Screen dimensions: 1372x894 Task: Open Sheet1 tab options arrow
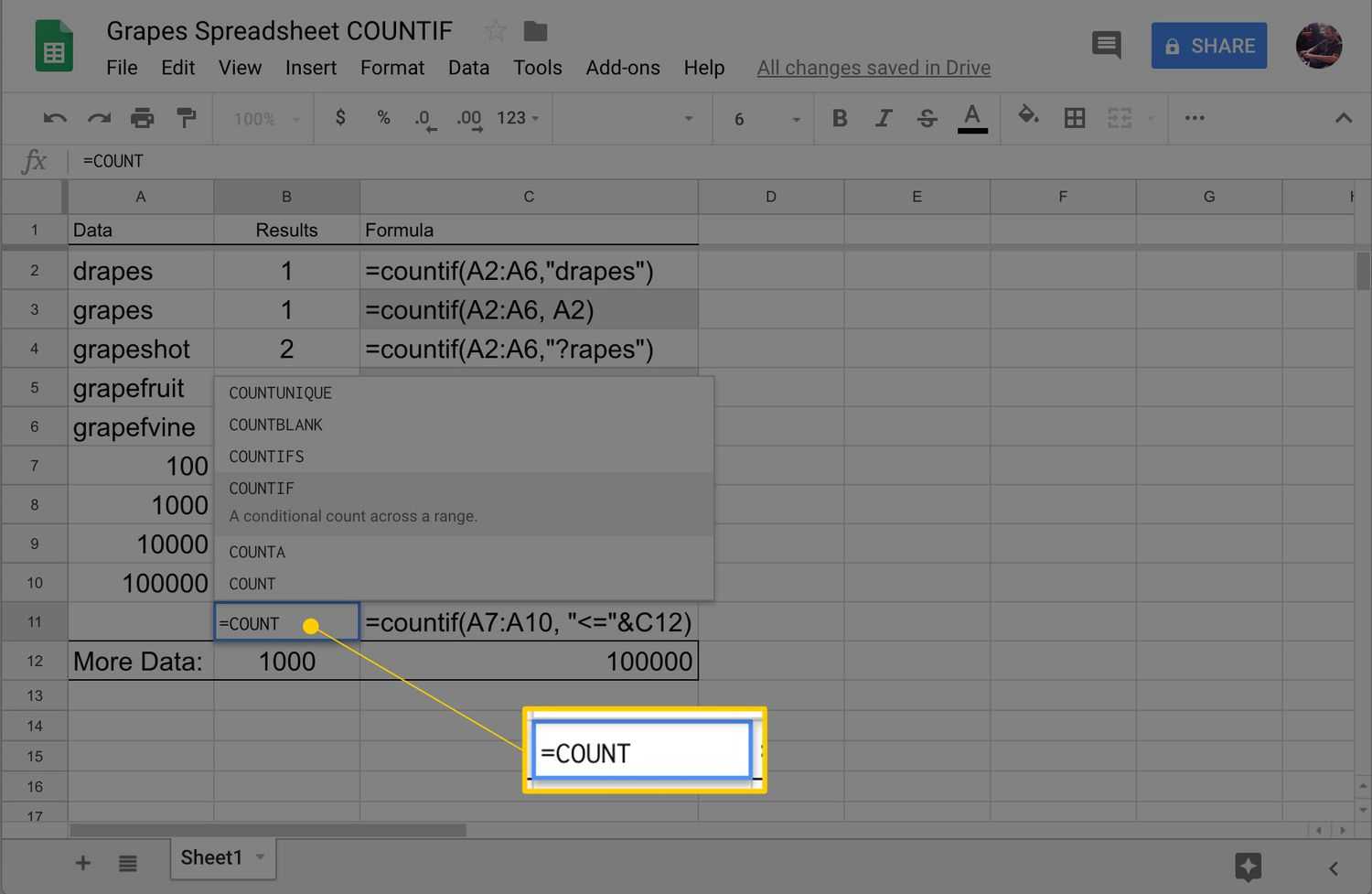tap(260, 857)
